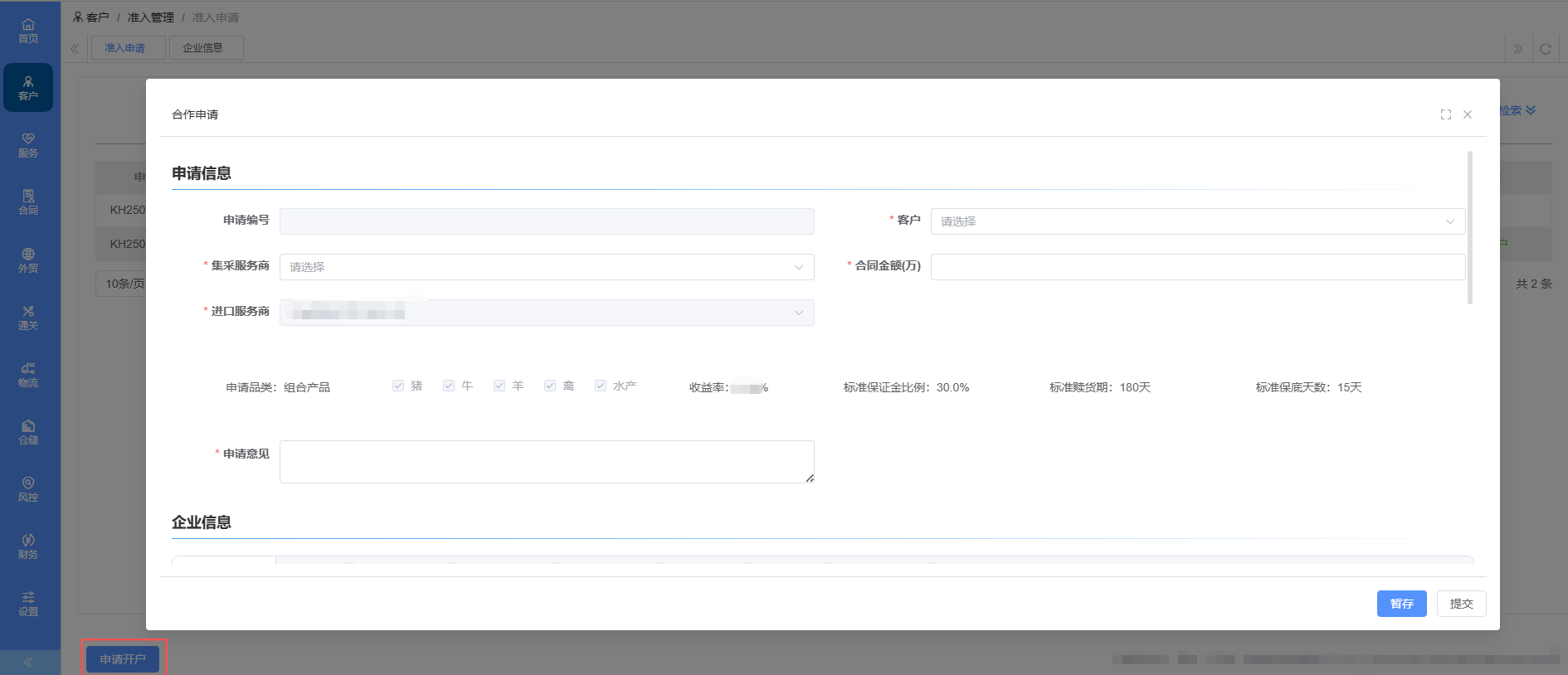The width and height of the screenshot is (1568, 675).
Task: Open the 客户 dropdown selector
Action: tap(1197, 221)
